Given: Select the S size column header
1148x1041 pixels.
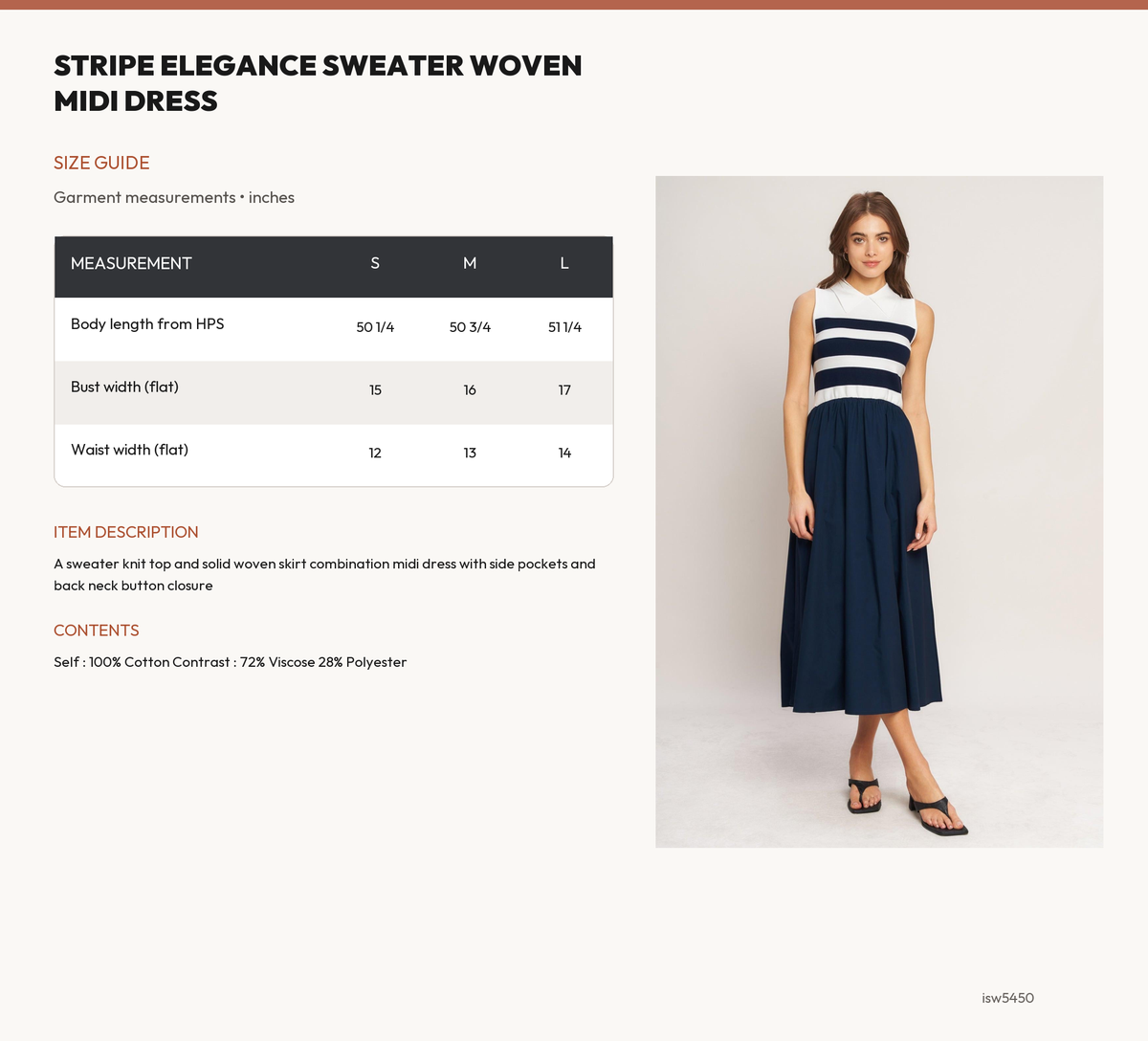Looking at the screenshot, I should (375, 263).
